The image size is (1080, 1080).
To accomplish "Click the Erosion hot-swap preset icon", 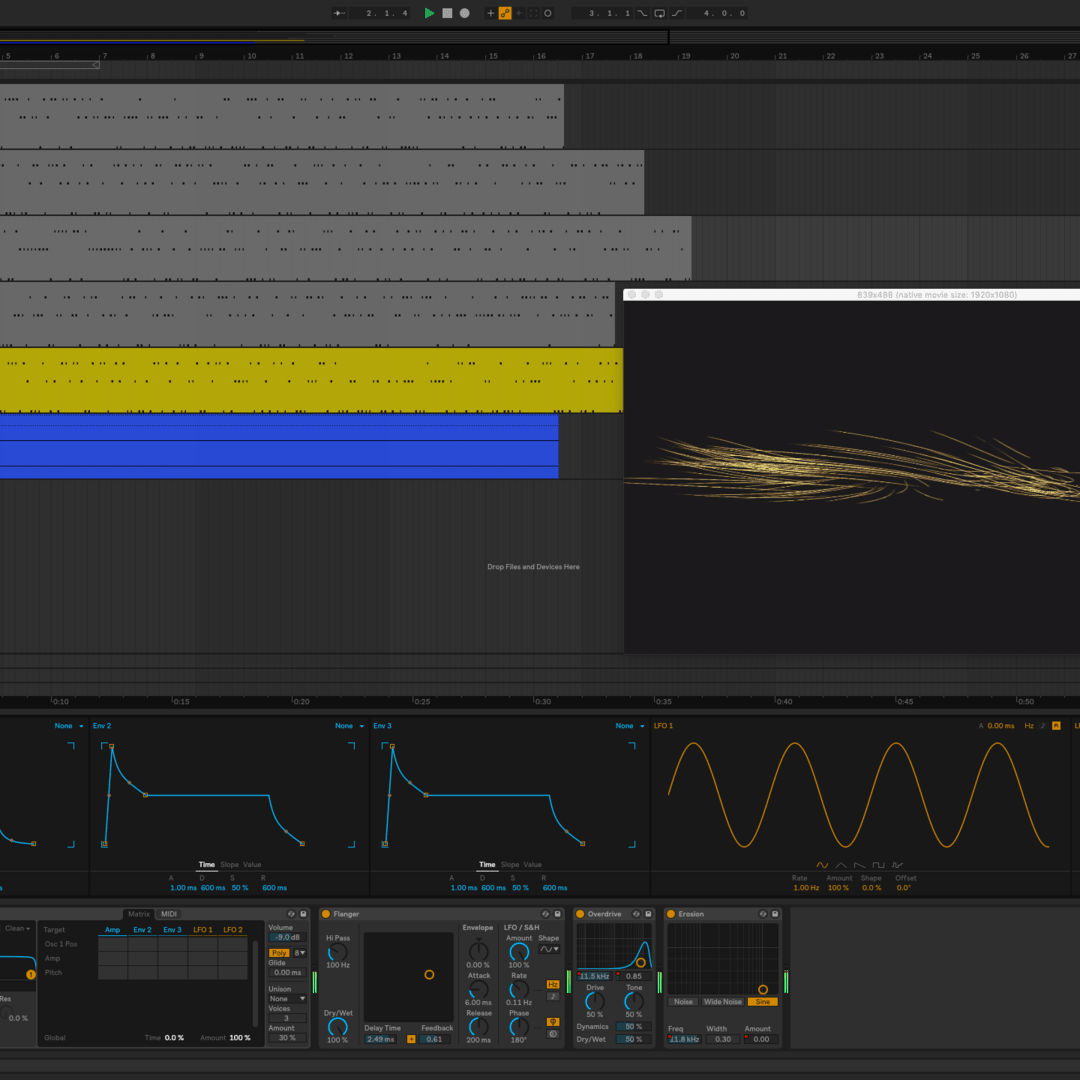I will click(x=764, y=914).
